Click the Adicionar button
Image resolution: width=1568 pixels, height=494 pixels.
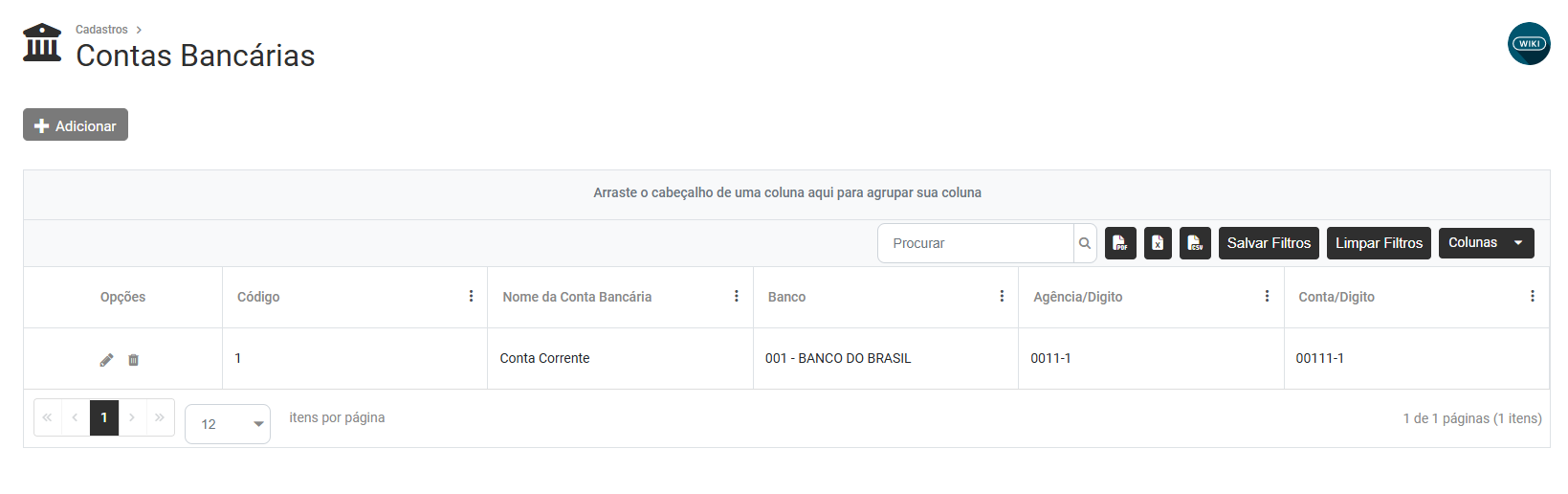coord(76,125)
